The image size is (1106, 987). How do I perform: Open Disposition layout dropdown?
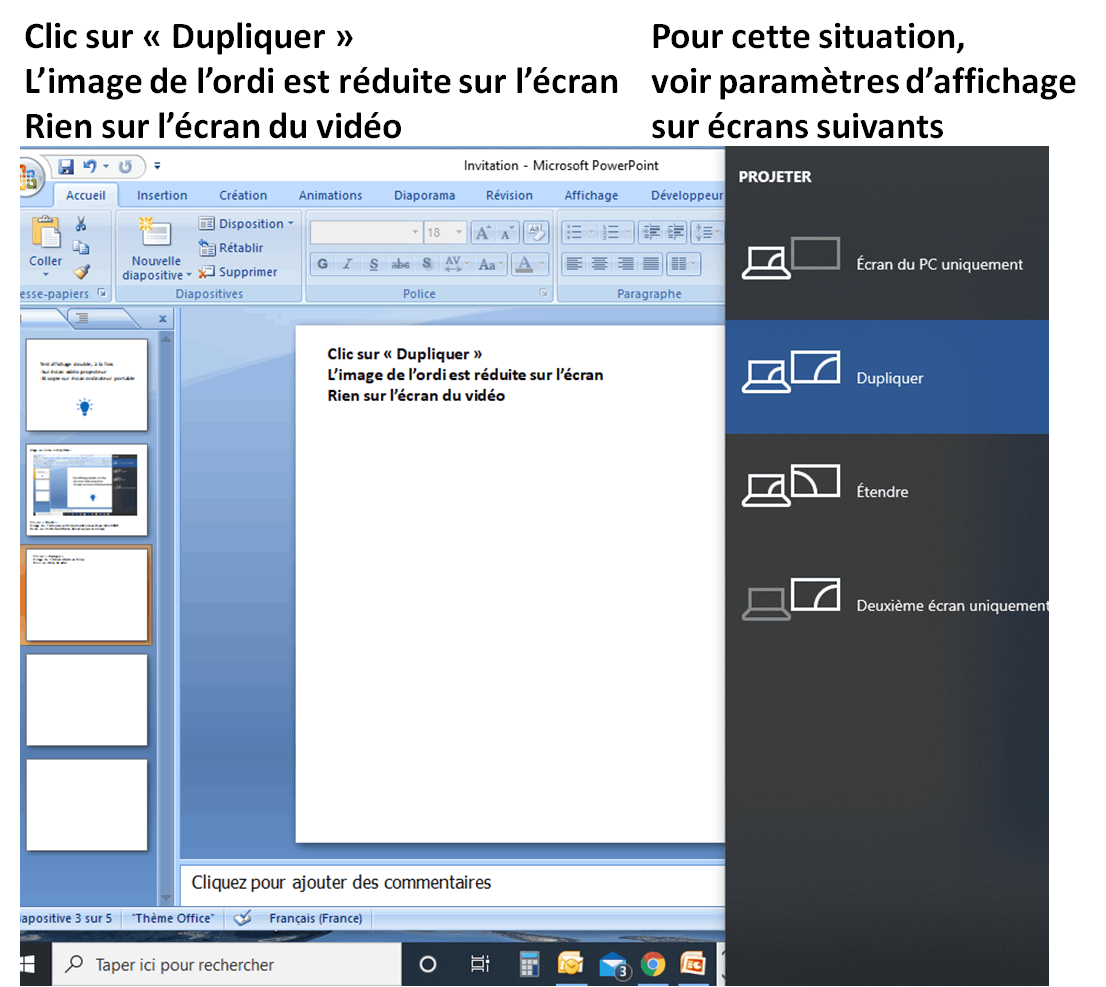click(246, 224)
